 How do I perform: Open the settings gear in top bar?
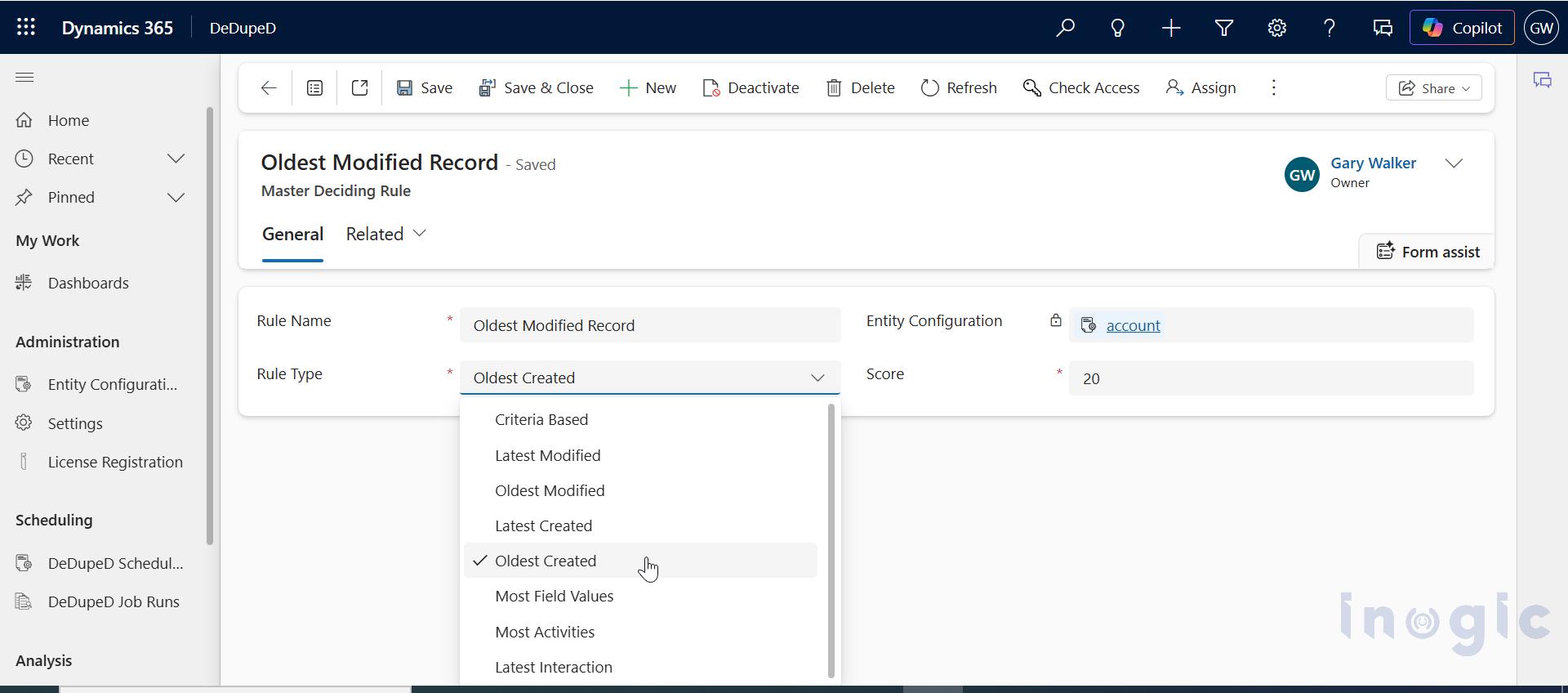pos(1277,28)
